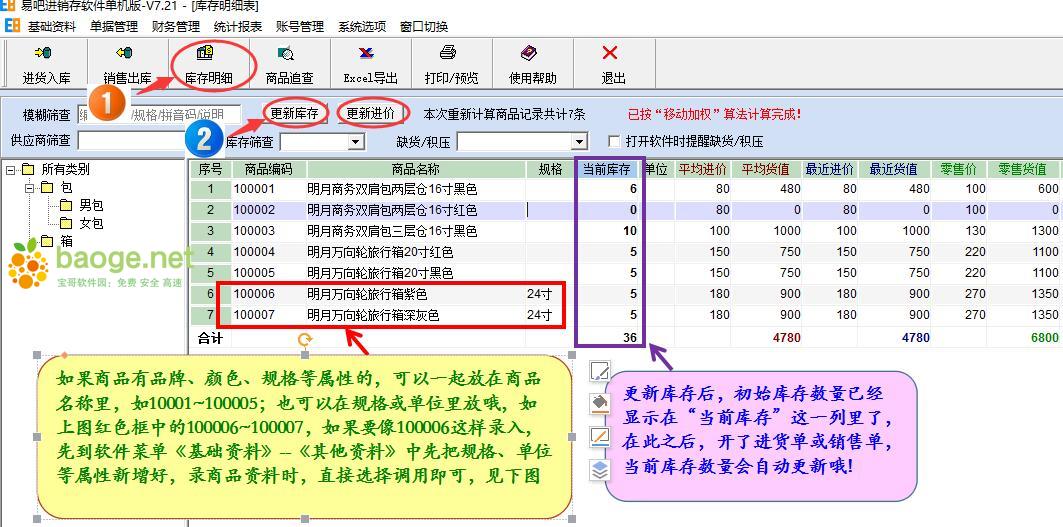
Task: Open the 库存筛查 dropdown arrow
Action: [355, 142]
